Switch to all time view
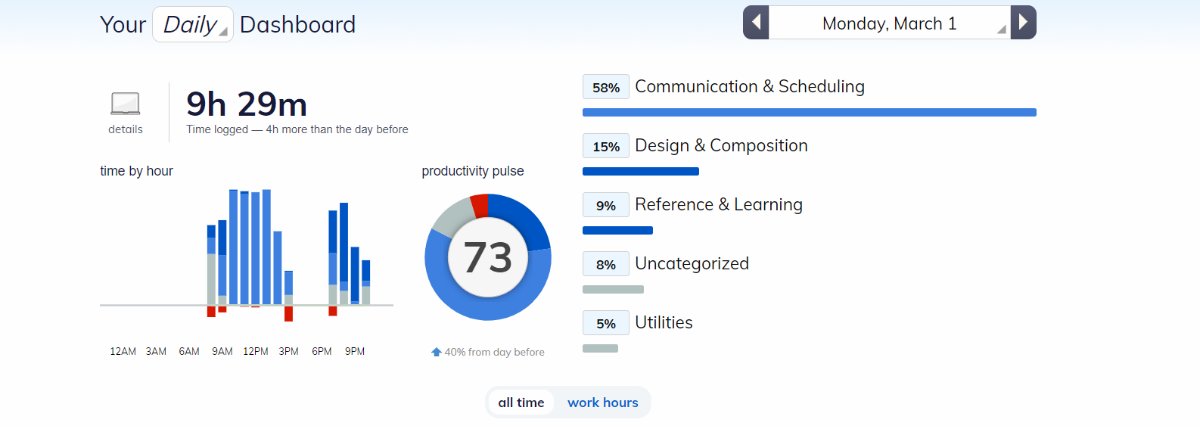This screenshot has width=1200, height=427. (521, 402)
